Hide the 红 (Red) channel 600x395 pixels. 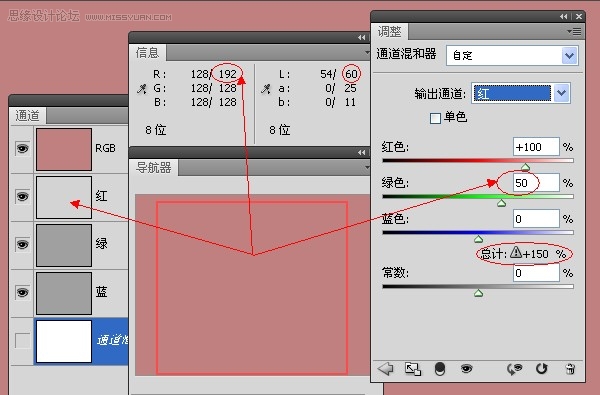(x=22, y=196)
